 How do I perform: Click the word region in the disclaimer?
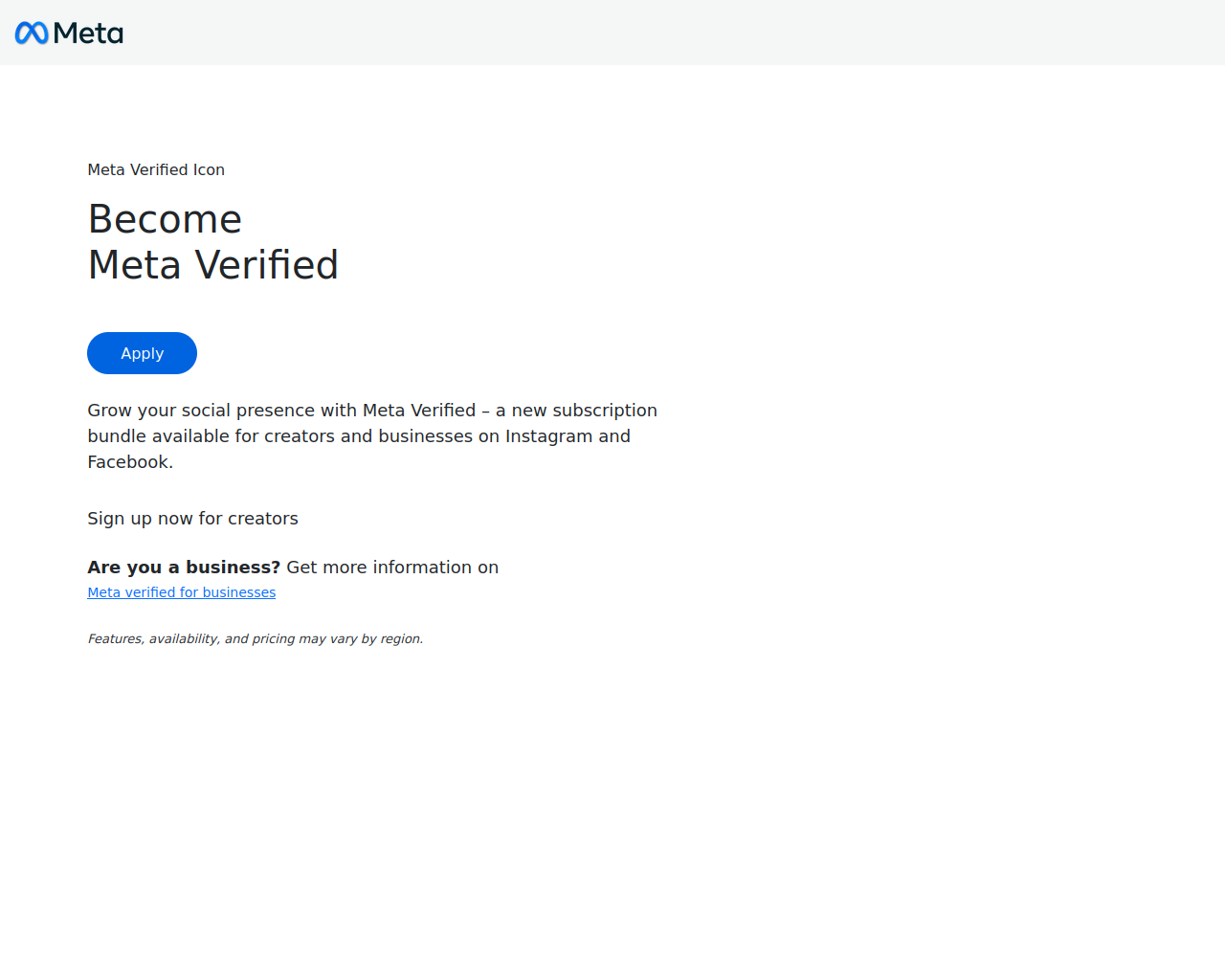400,638
